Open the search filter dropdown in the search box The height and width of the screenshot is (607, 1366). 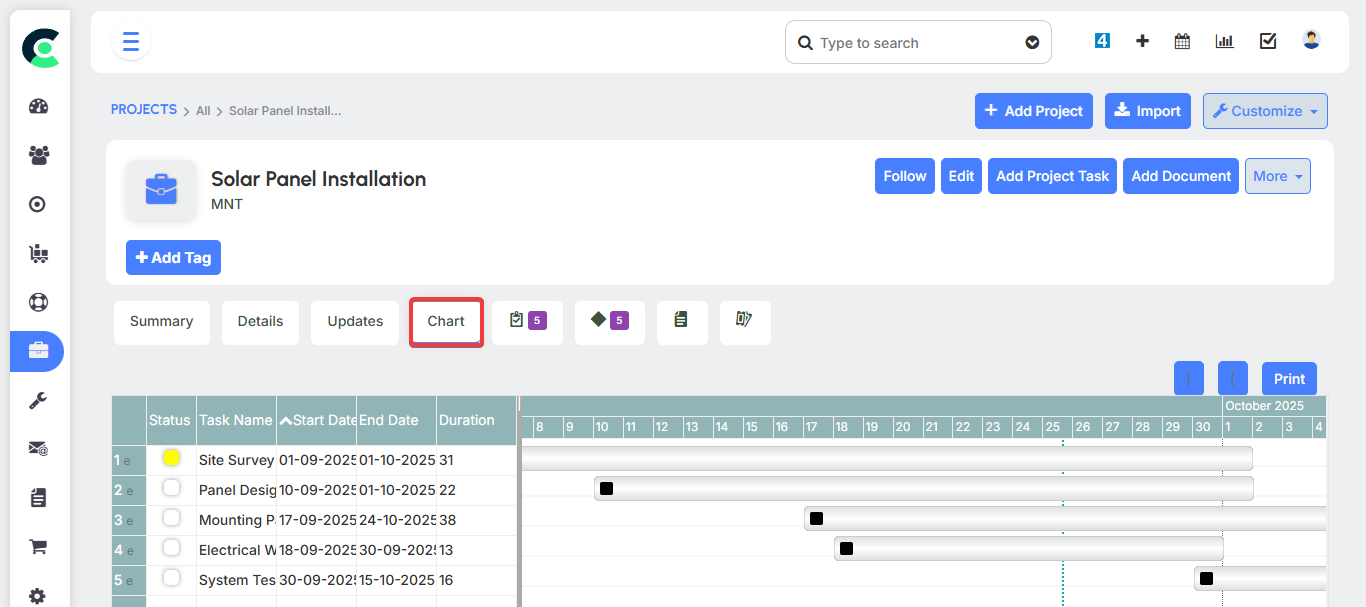1032,42
